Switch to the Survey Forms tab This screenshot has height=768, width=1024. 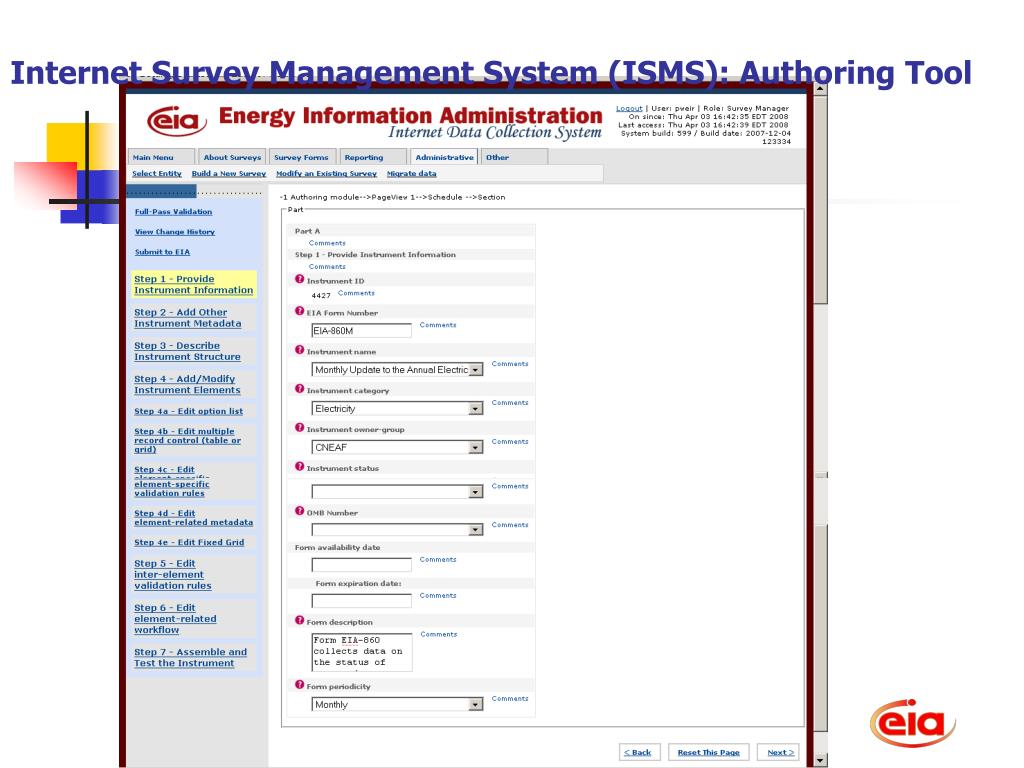[302, 157]
